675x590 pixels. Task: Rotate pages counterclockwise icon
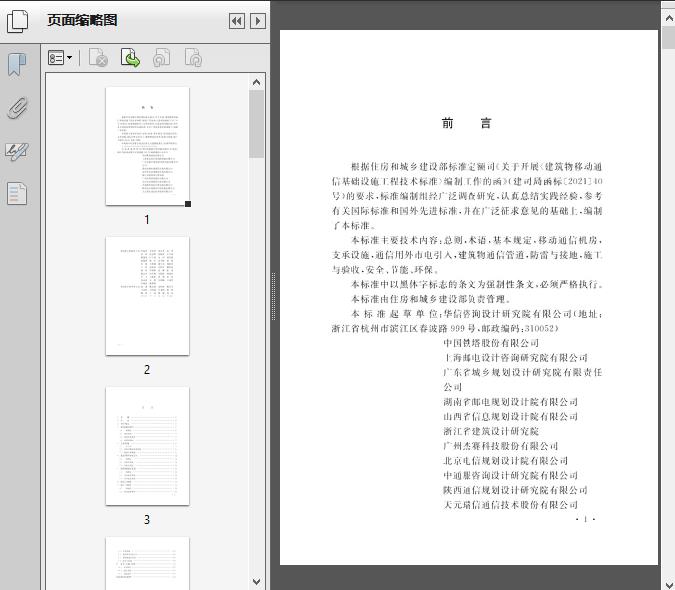(161, 58)
